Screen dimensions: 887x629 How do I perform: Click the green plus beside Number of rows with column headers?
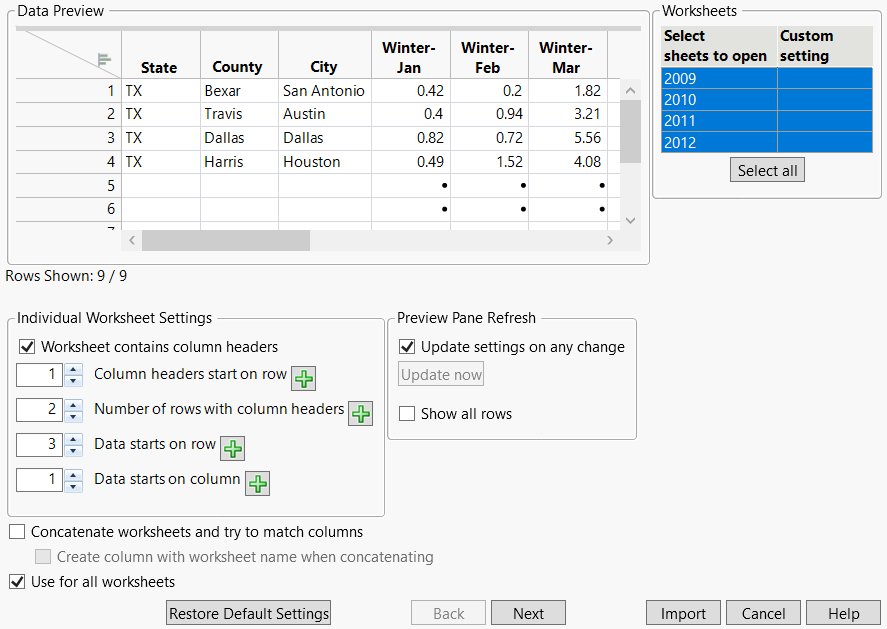[x=361, y=413]
